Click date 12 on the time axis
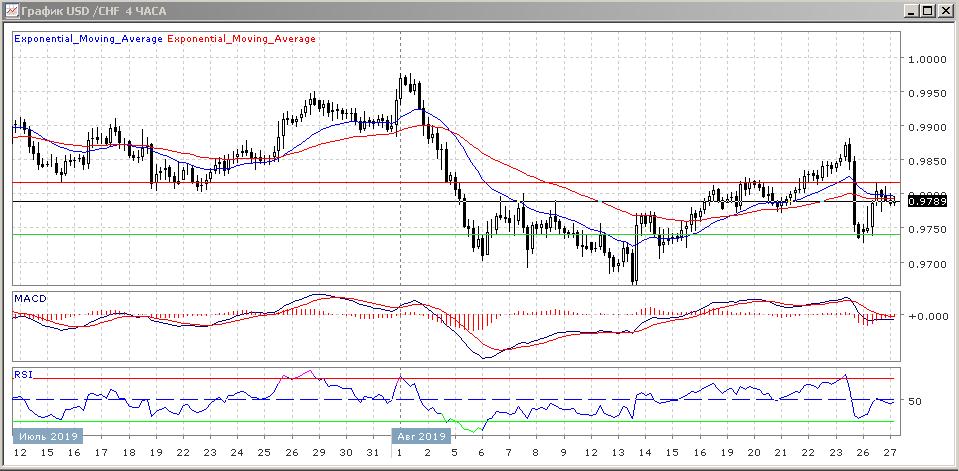Viewport: 959px width, 471px height. click(x=19, y=453)
